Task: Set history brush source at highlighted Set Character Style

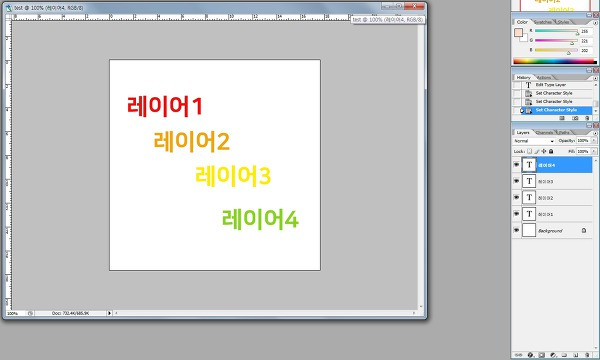Action: 517,110
